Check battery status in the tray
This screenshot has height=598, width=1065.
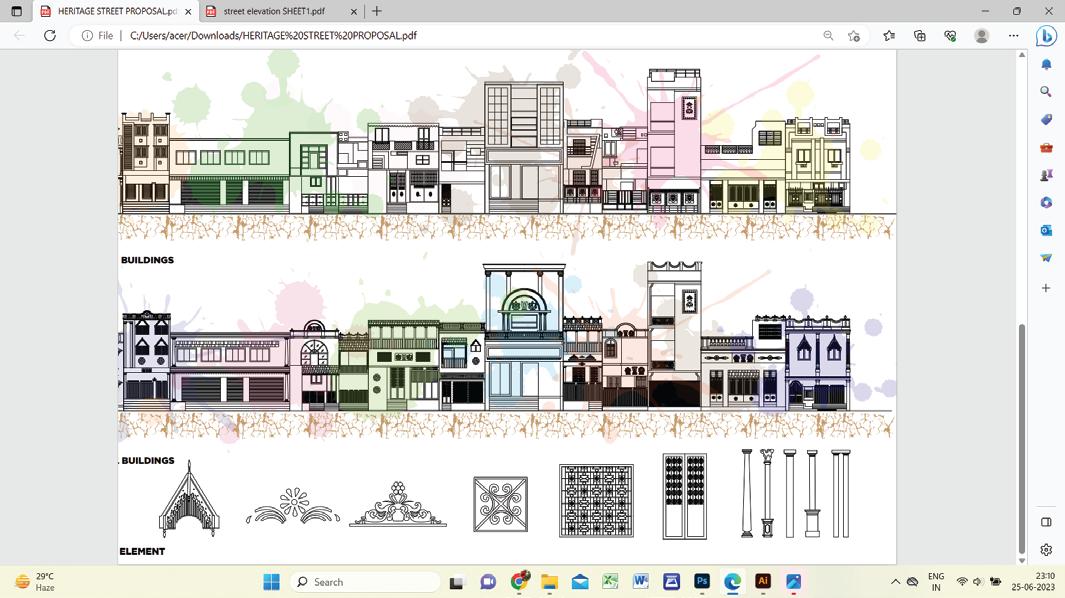(996, 582)
